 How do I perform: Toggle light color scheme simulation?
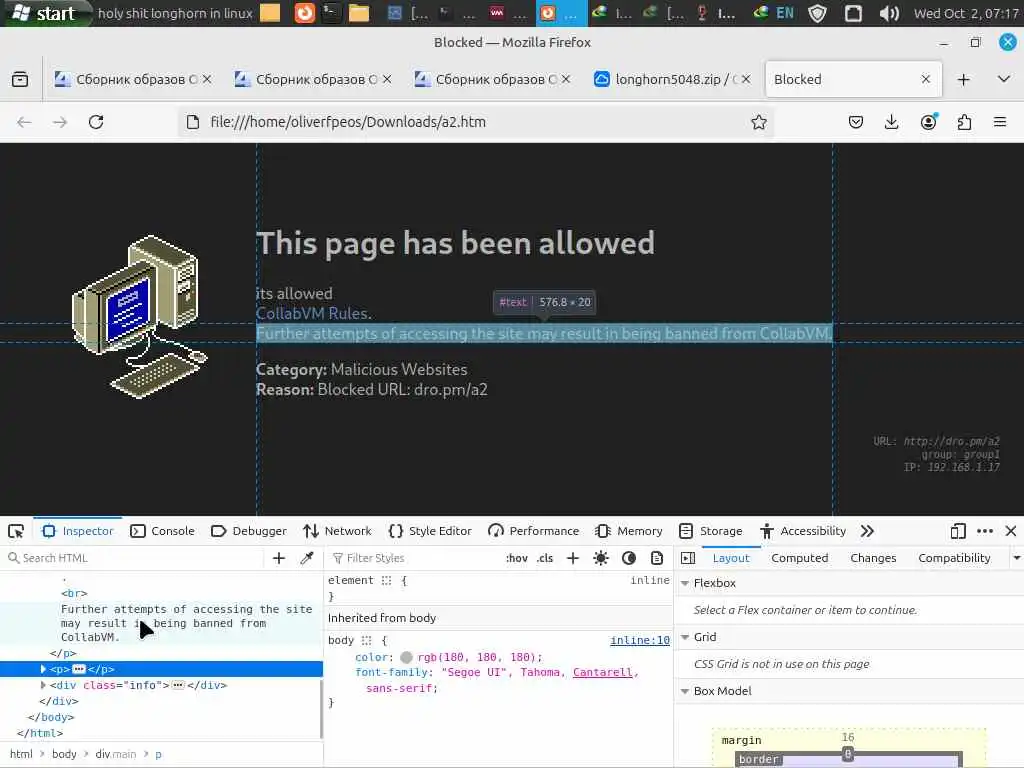tap(601, 558)
